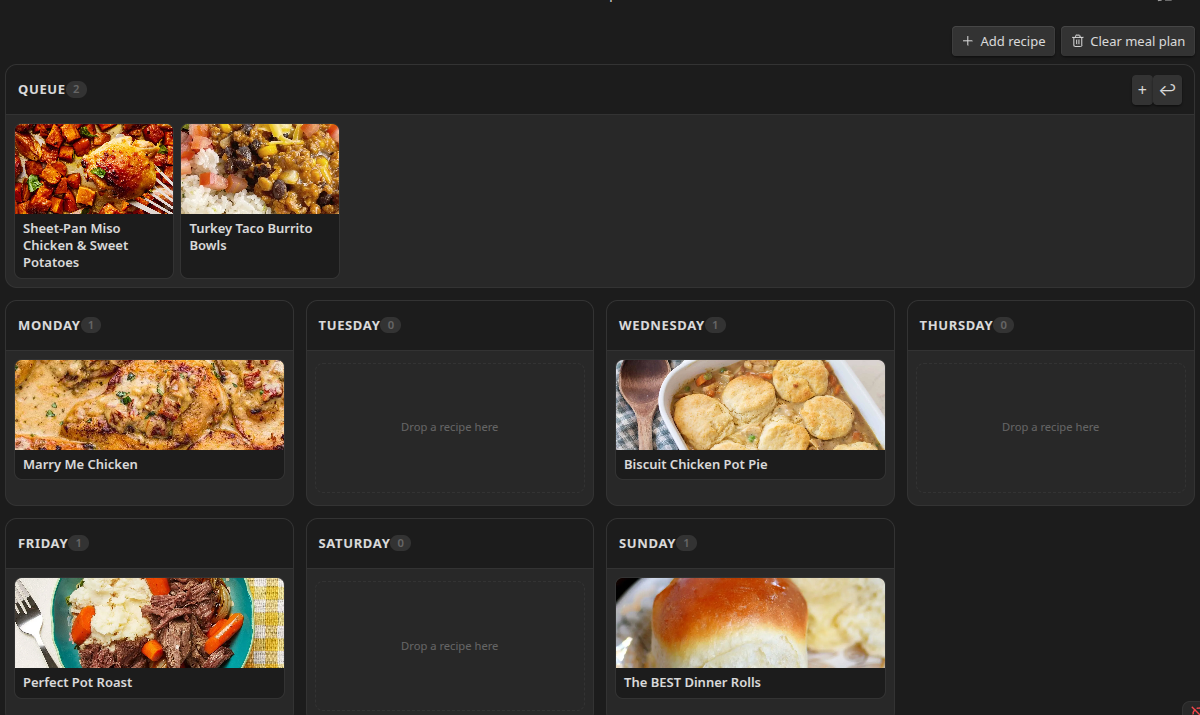The width and height of the screenshot is (1200, 715).
Task: Click the Tuesday 'Drop a recipe here' zone
Action: 450,427
